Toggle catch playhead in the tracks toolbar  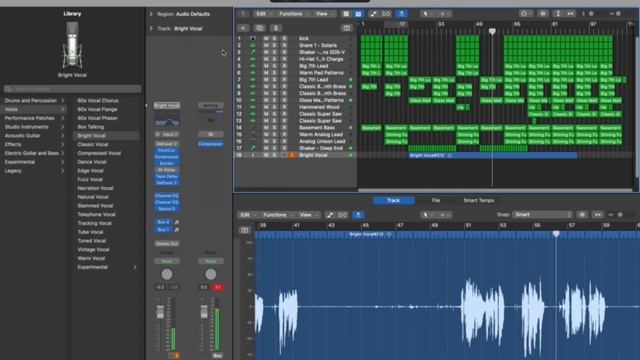[402, 13]
